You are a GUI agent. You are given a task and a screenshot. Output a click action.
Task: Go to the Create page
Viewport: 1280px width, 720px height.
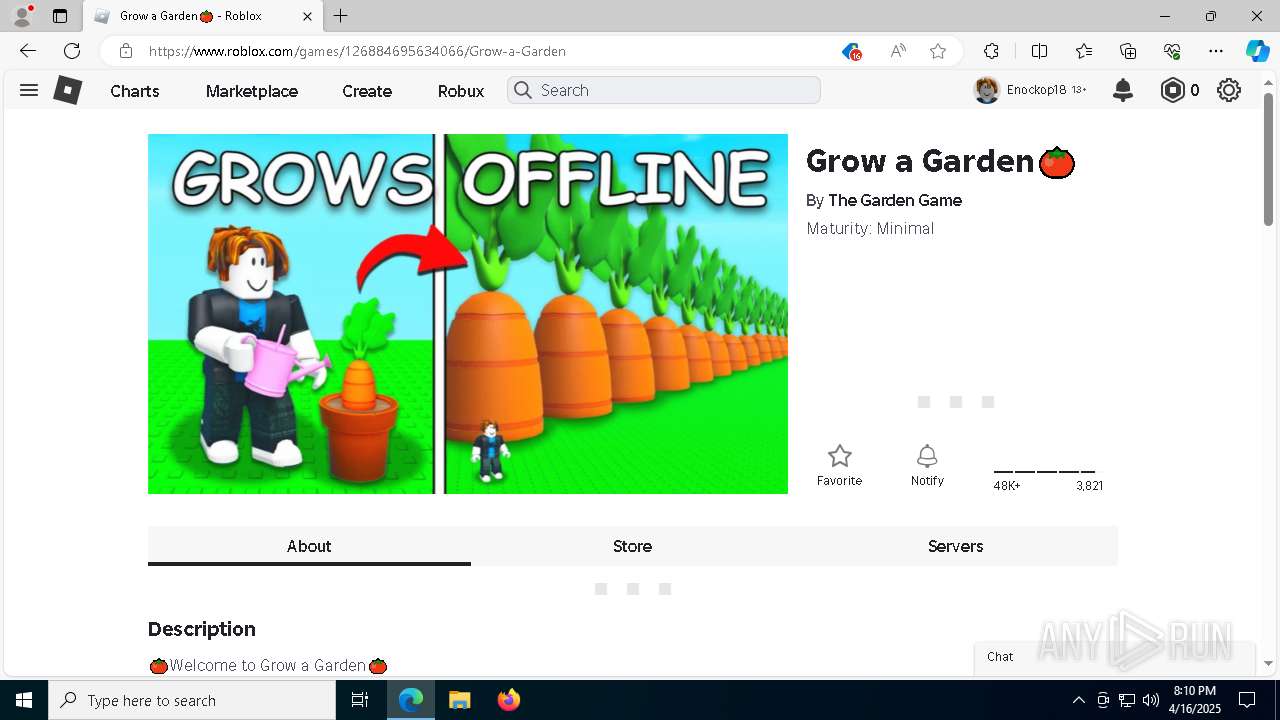pos(367,91)
